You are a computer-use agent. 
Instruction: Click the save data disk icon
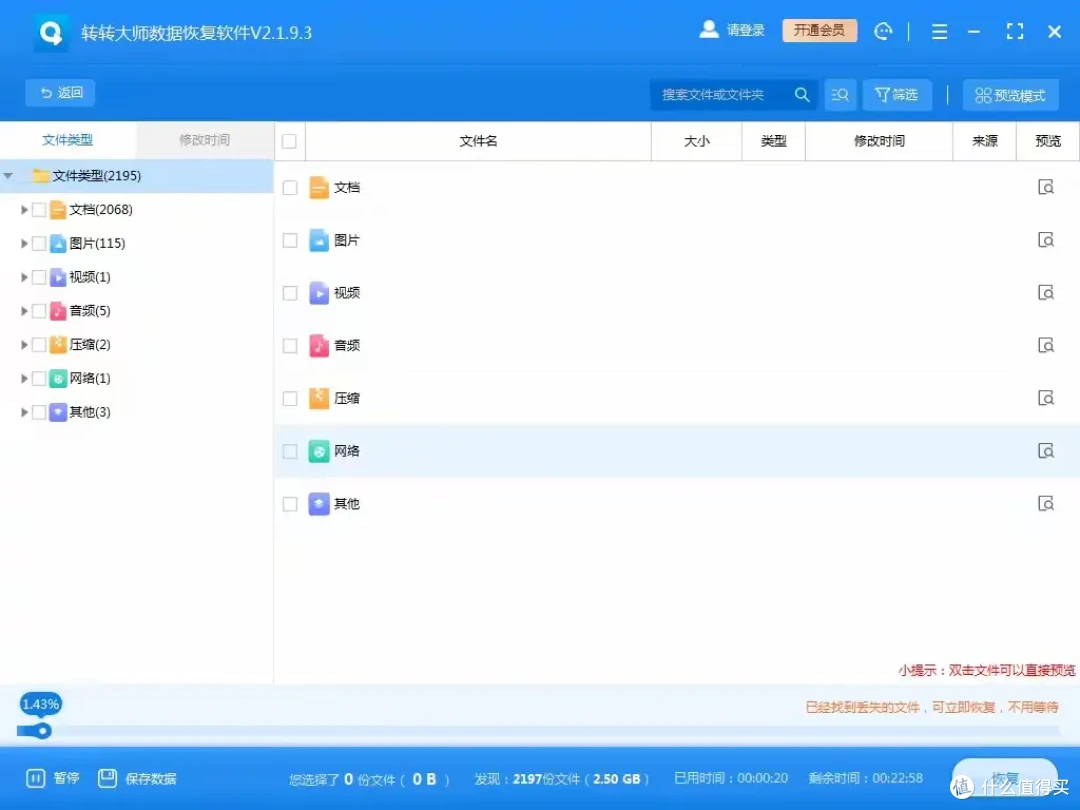pyautogui.click(x=107, y=778)
